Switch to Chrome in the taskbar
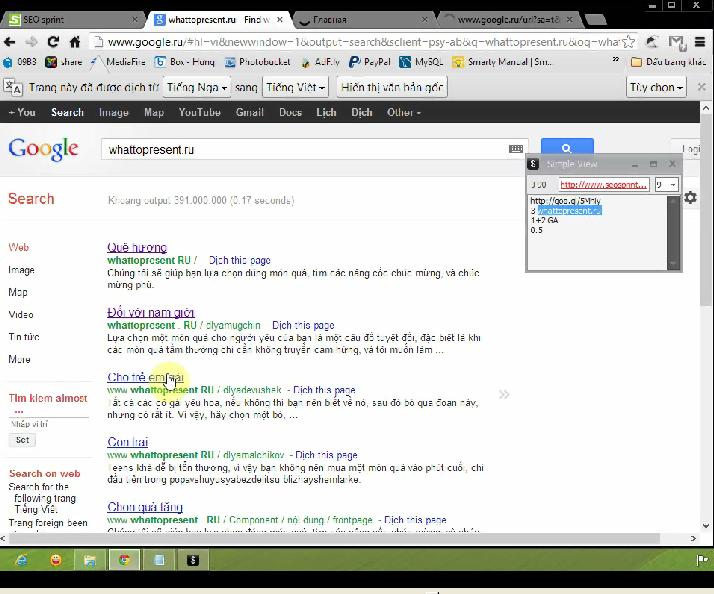This screenshot has width=714, height=594. (x=124, y=560)
